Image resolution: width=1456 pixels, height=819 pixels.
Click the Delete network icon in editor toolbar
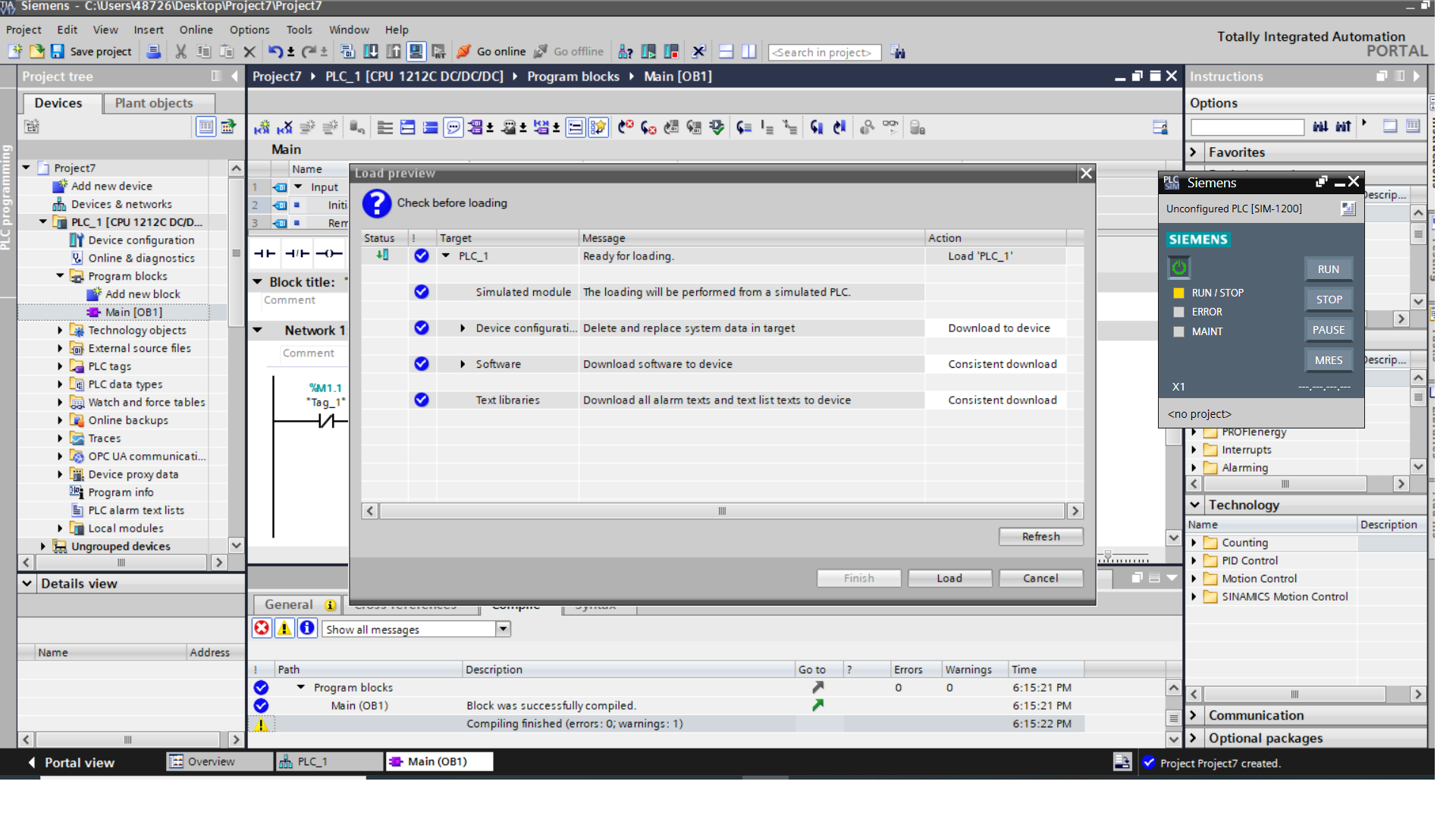coord(284,127)
